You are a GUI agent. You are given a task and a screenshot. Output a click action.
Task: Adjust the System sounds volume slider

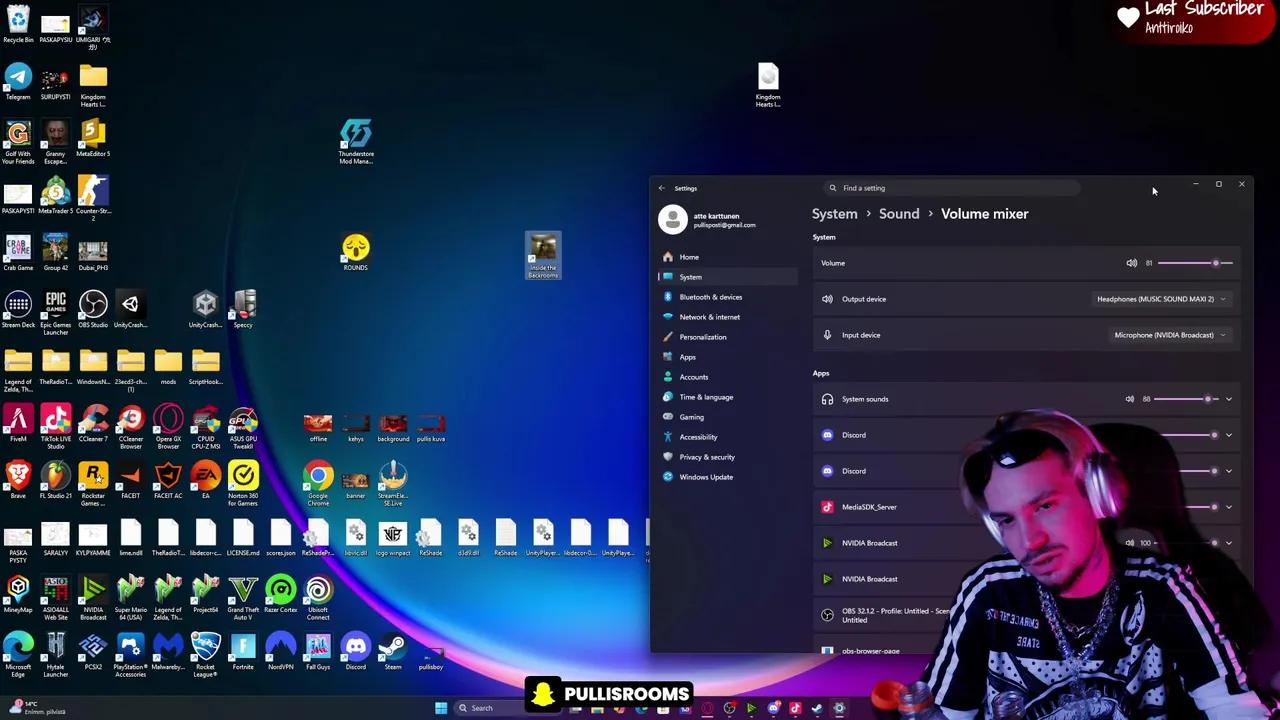coord(1187,399)
